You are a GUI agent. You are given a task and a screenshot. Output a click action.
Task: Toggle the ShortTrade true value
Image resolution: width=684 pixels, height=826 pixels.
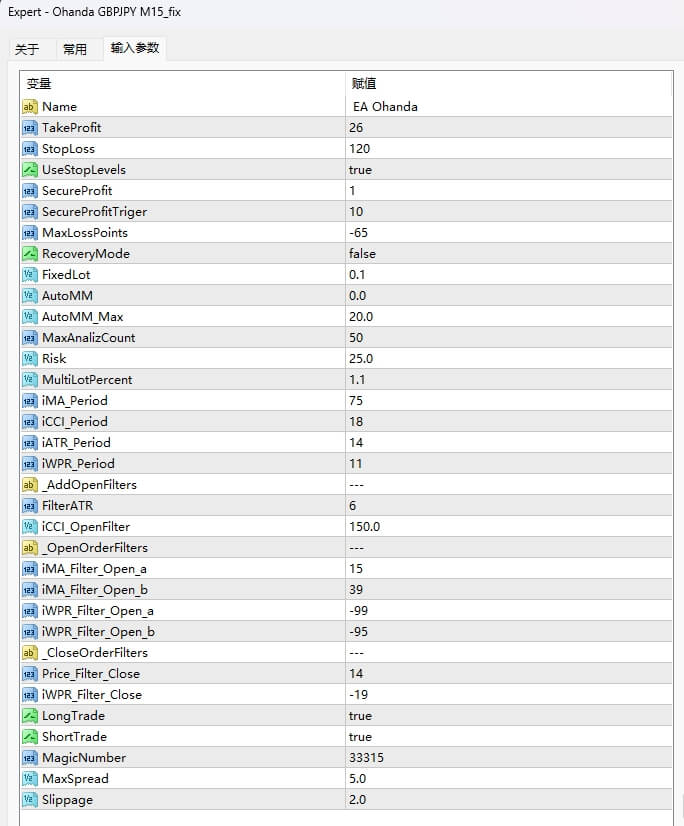coord(361,737)
